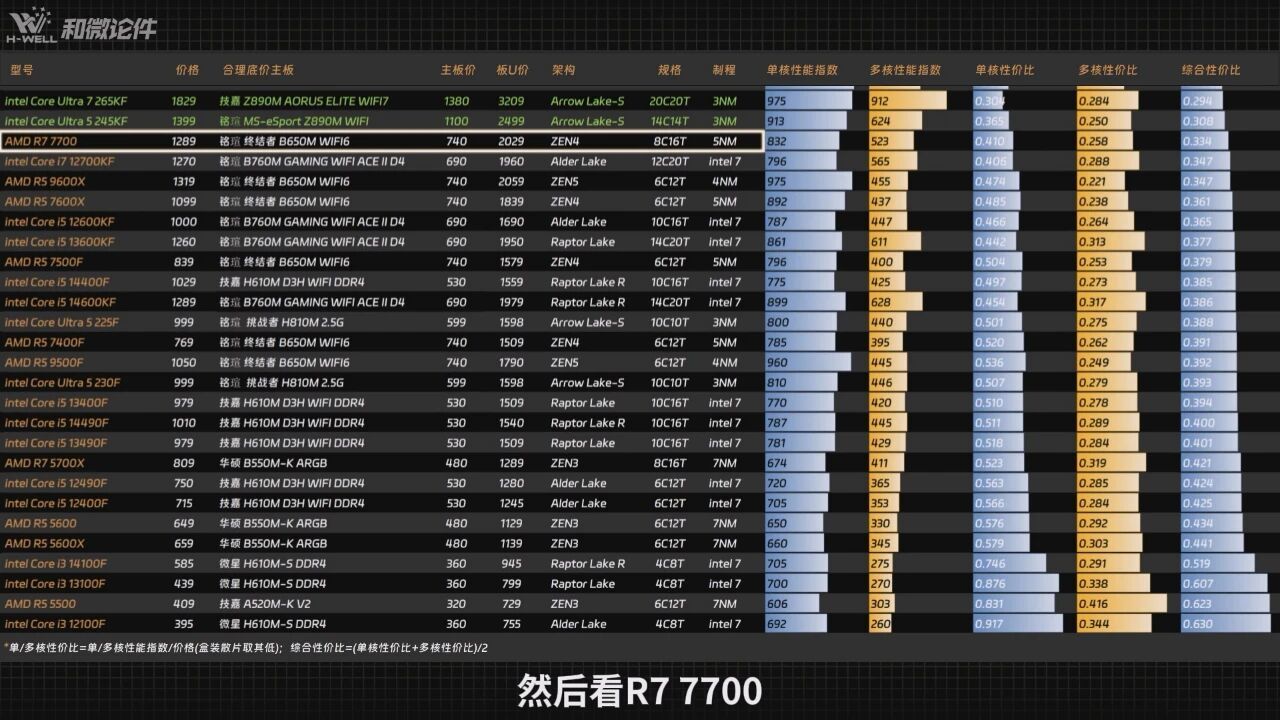Click the "20C20T" spec cell
The height and width of the screenshot is (720, 1280).
(669, 101)
